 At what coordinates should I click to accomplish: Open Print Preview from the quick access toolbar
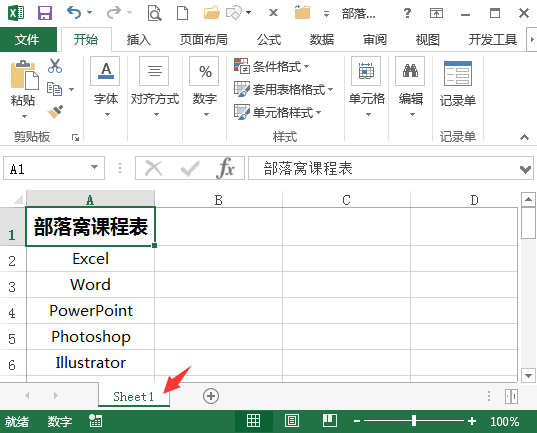point(154,13)
